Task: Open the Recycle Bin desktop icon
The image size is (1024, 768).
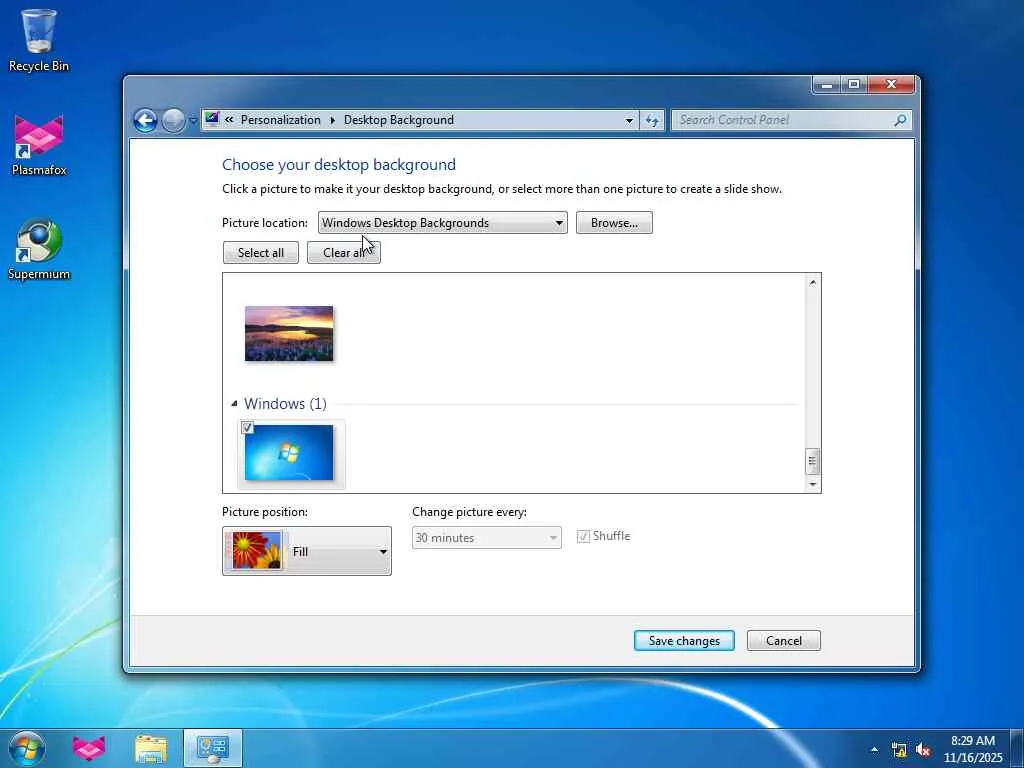Action: [x=39, y=39]
